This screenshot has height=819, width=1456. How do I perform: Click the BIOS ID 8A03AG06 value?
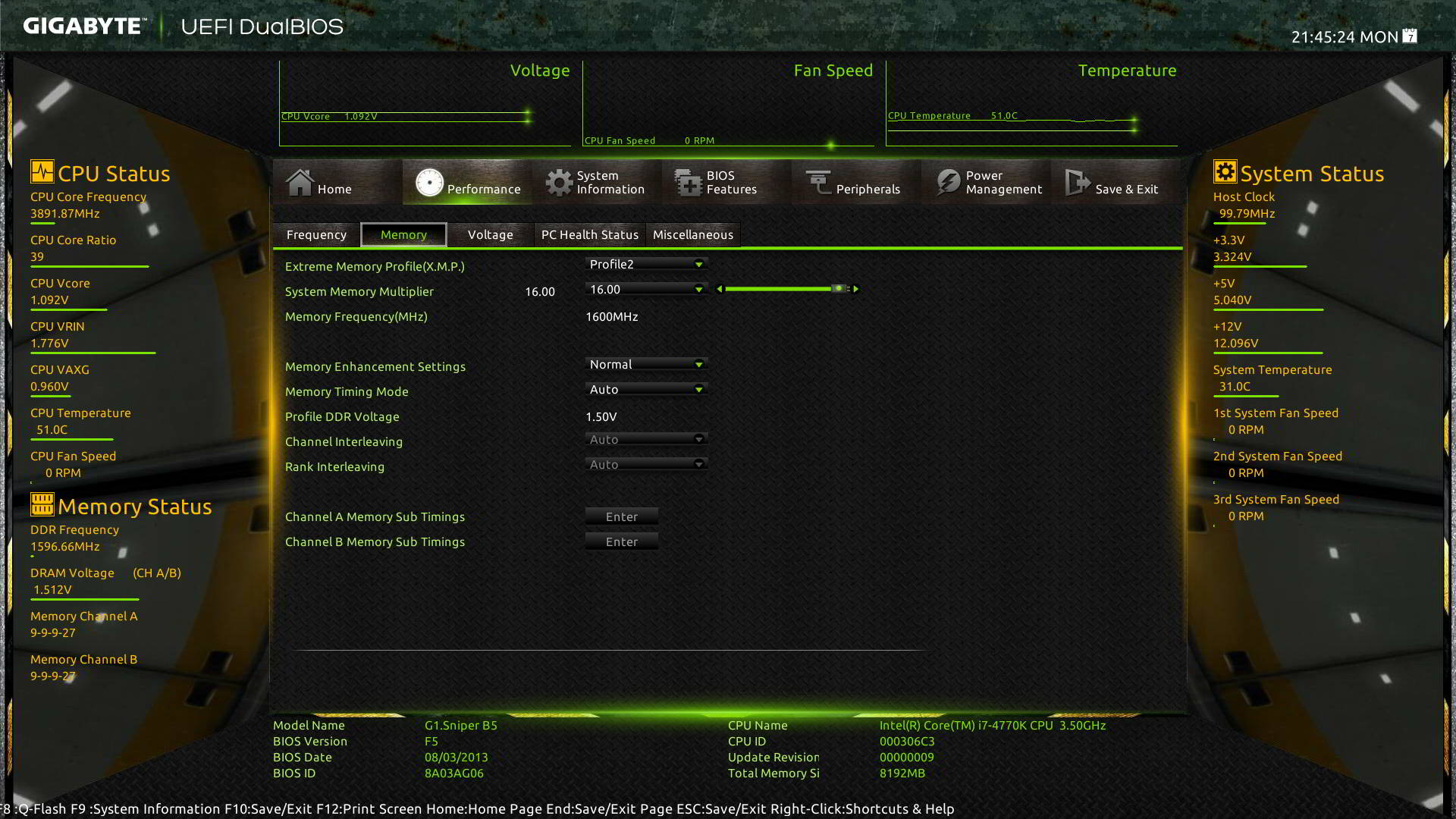click(x=454, y=773)
